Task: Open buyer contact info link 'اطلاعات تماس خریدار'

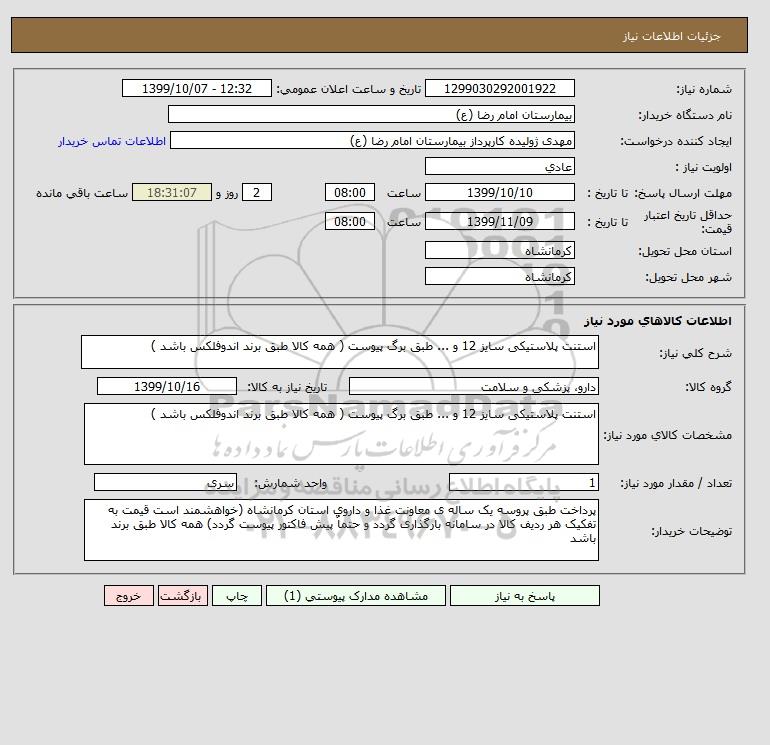Action: coord(112,141)
